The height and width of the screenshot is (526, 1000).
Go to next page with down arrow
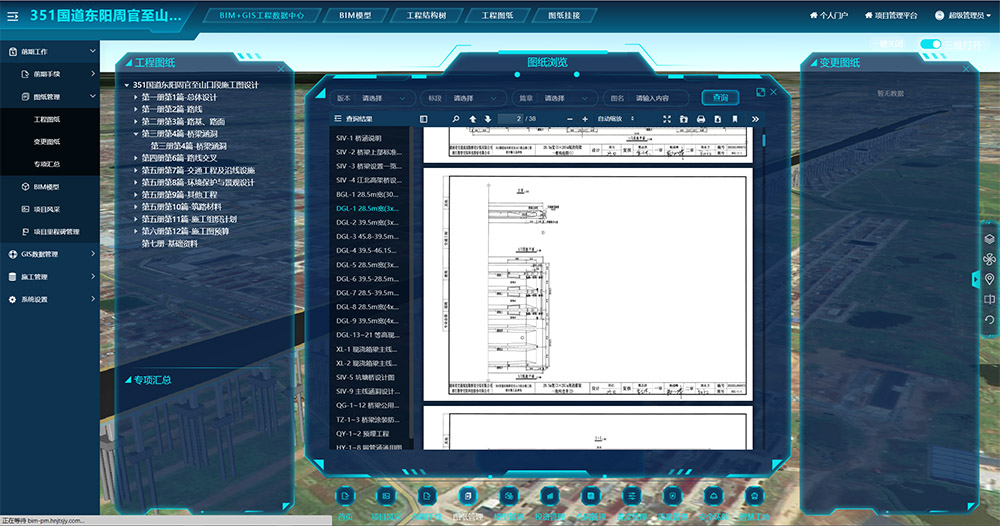click(x=488, y=119)
